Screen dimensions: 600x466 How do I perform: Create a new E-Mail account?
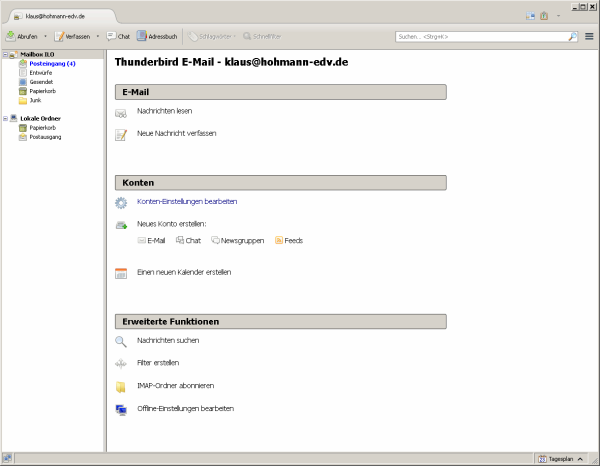pyautogui.click(x=152, y=240)
